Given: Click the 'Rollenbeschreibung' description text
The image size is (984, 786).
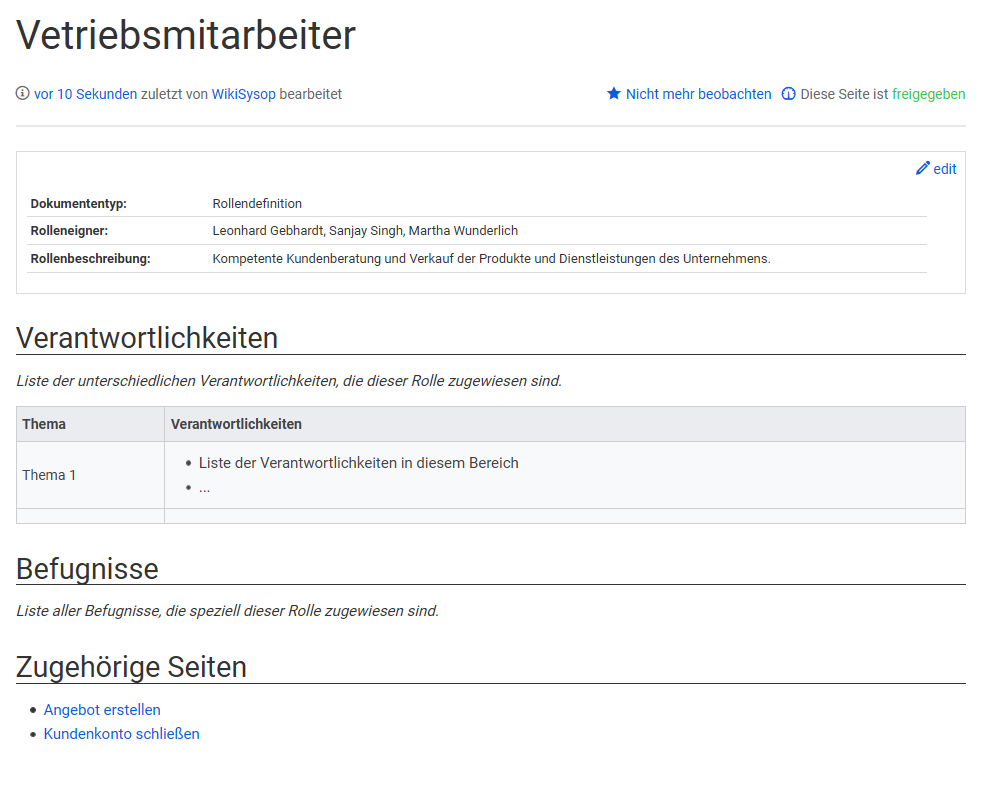Looking at the screenshot, I should 491,259.
